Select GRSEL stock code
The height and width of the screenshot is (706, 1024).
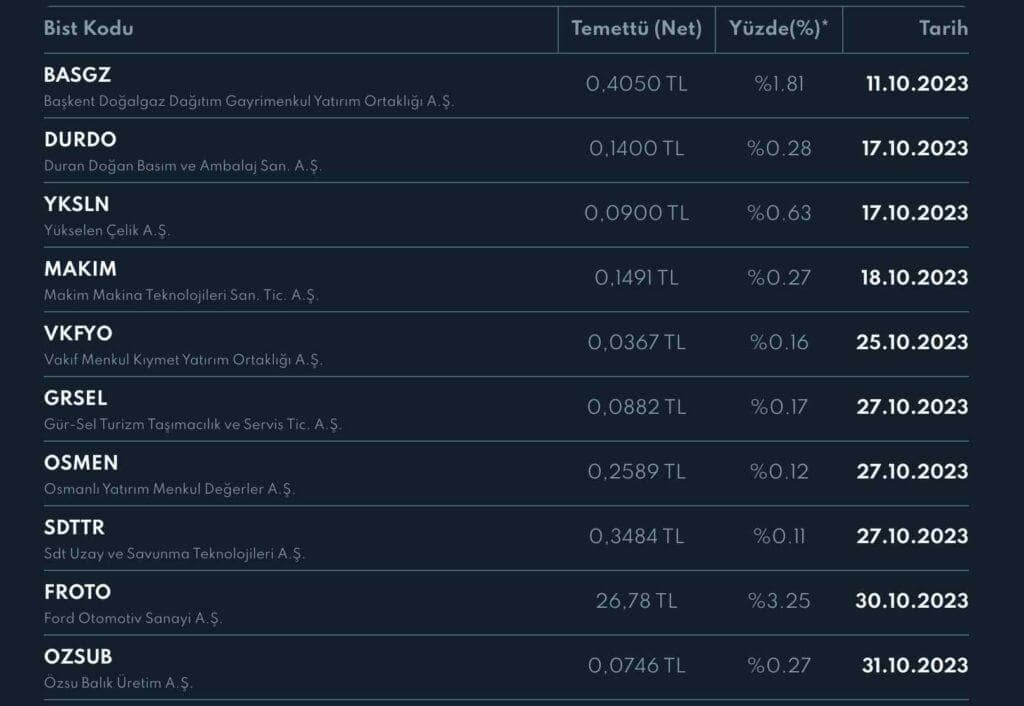click(75, 398)
